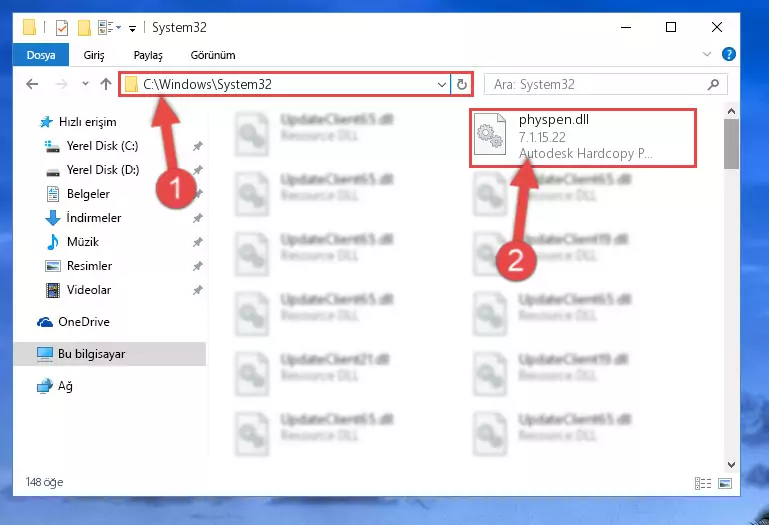Click pin icon next to Müzik
The height and width of the screenshot is (525, 769).
tap(197, 242)
